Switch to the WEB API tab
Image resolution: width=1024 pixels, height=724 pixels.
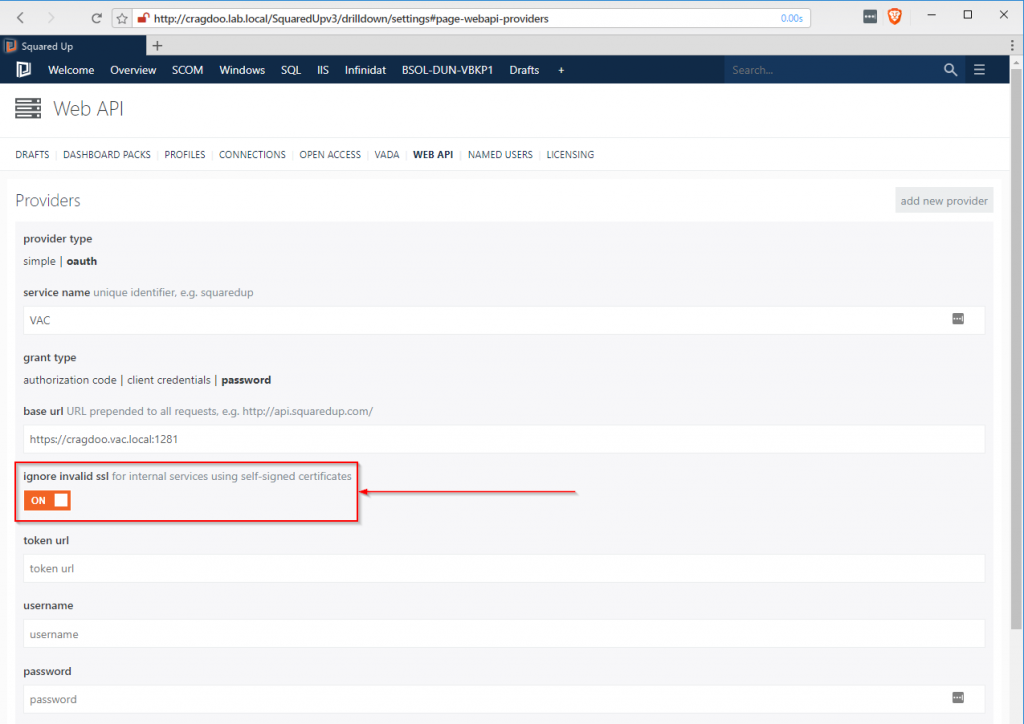pyautogui.click(x=433, y=155)
